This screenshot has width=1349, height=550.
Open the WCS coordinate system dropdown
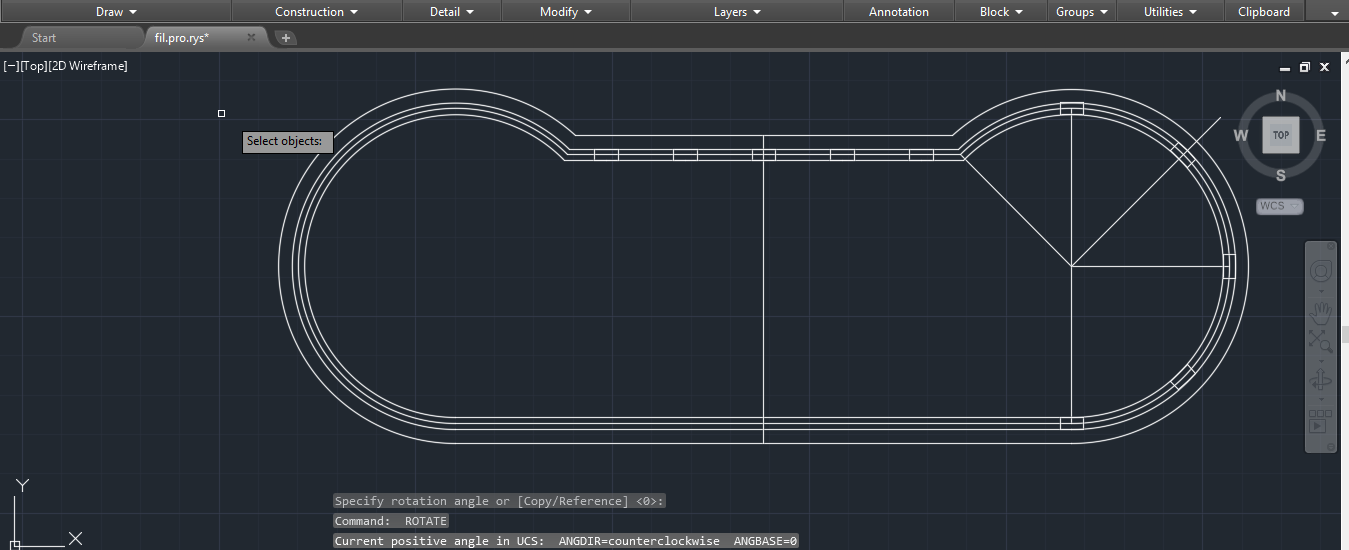coord(1280,206)
